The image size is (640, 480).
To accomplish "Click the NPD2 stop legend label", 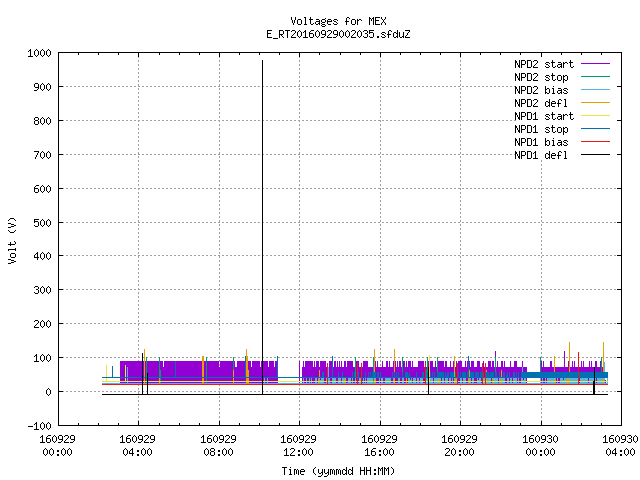I will tap(541, 77).
